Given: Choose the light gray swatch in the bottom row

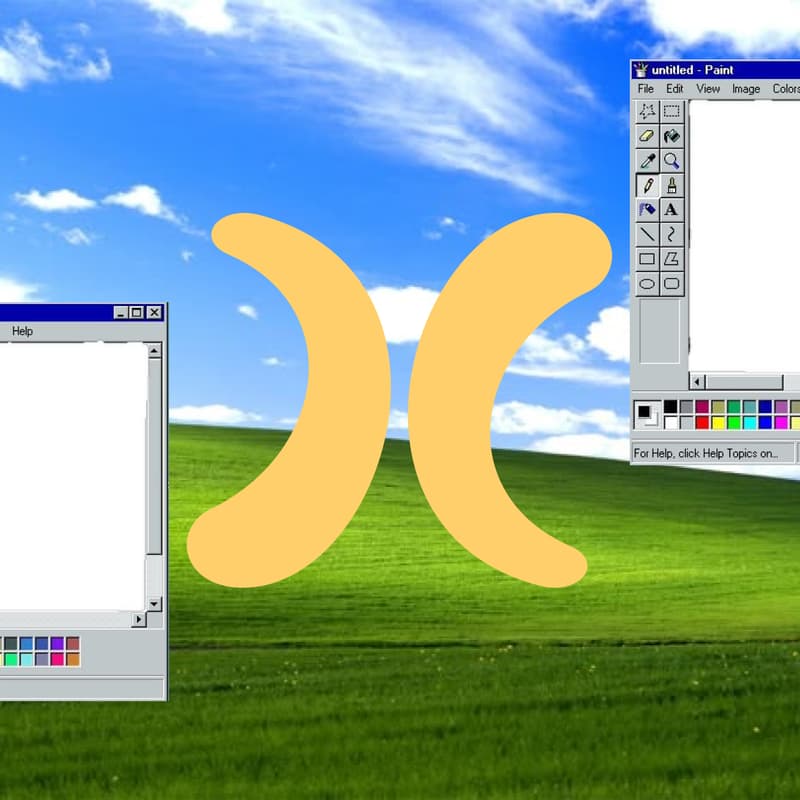Looking at the screenshot, I should pyautogui.click(x=686, y=422).
